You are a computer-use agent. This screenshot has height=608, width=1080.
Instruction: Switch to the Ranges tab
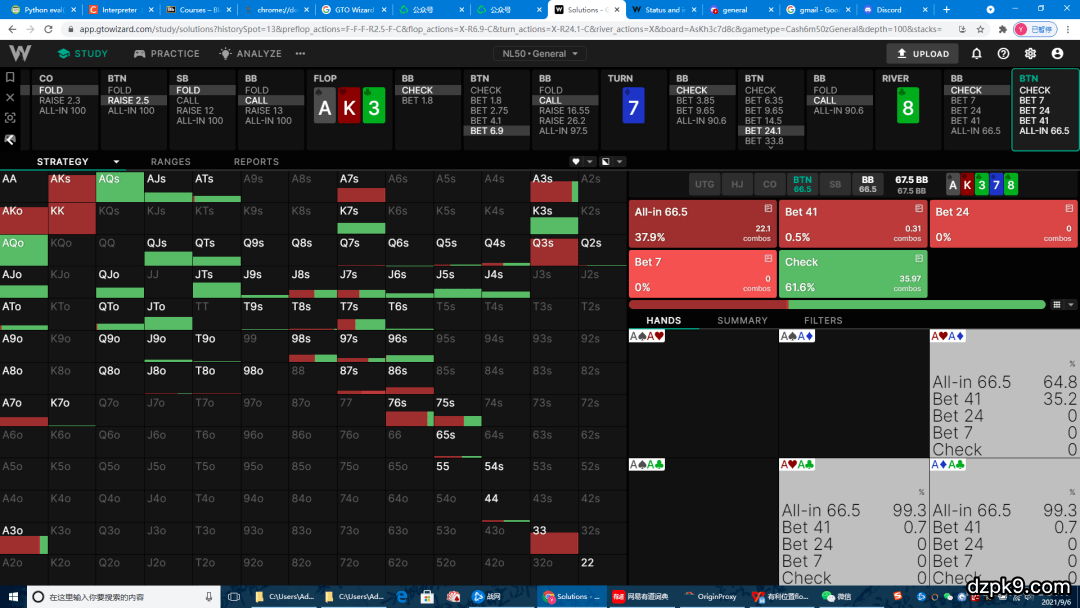(x=170, y=162)
